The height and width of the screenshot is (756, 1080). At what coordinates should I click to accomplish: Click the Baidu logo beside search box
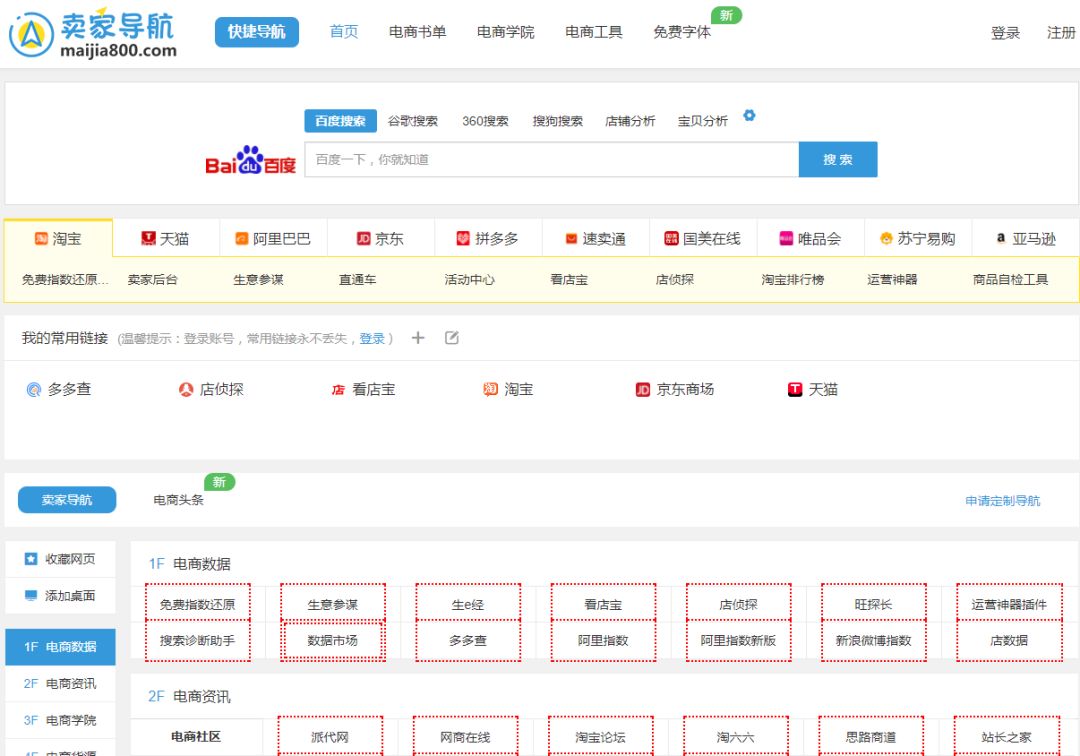point(251,160)
